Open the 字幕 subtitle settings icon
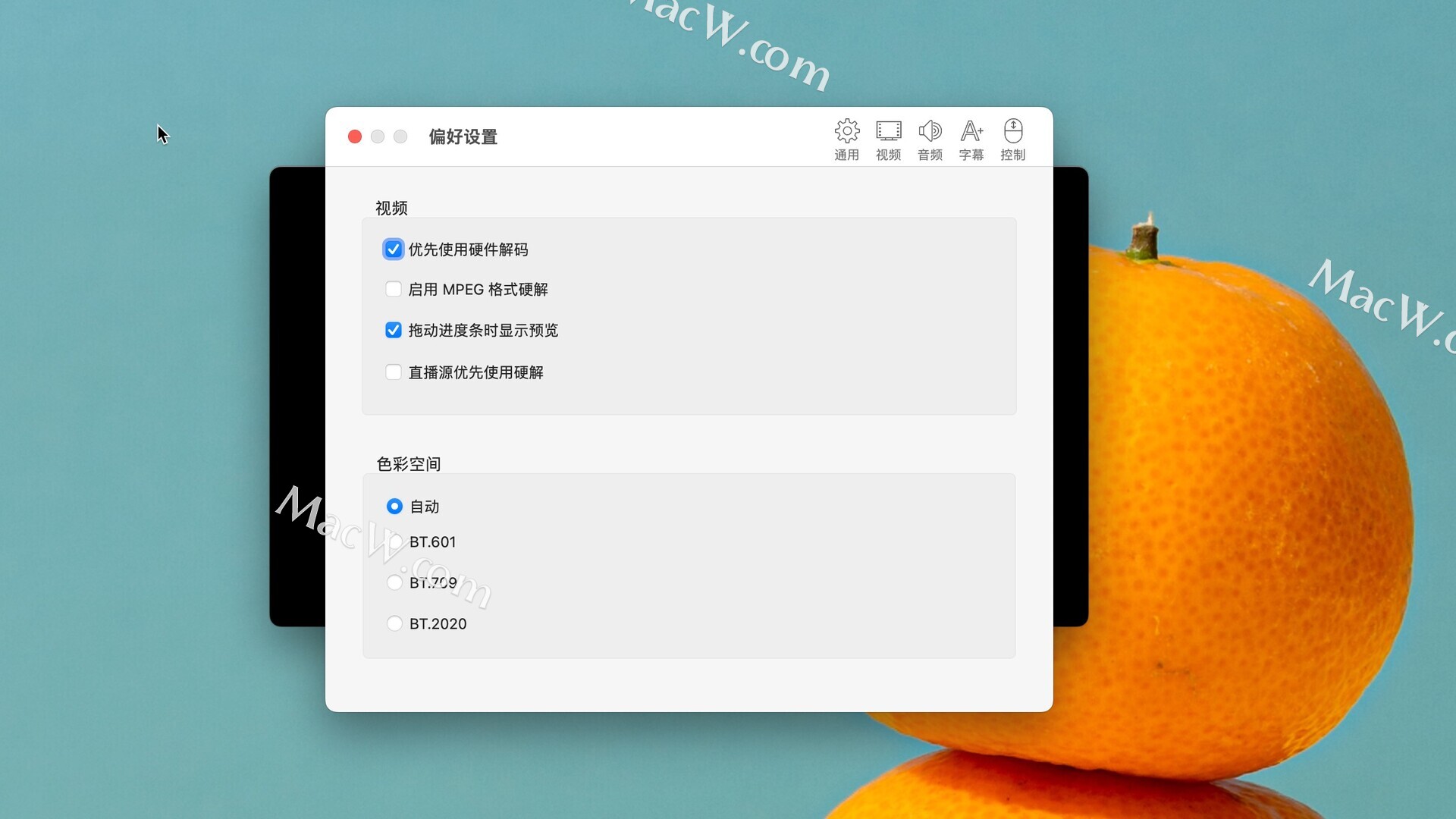The height and width of the screenshot is (819, 1456). [x=971, y=140]
